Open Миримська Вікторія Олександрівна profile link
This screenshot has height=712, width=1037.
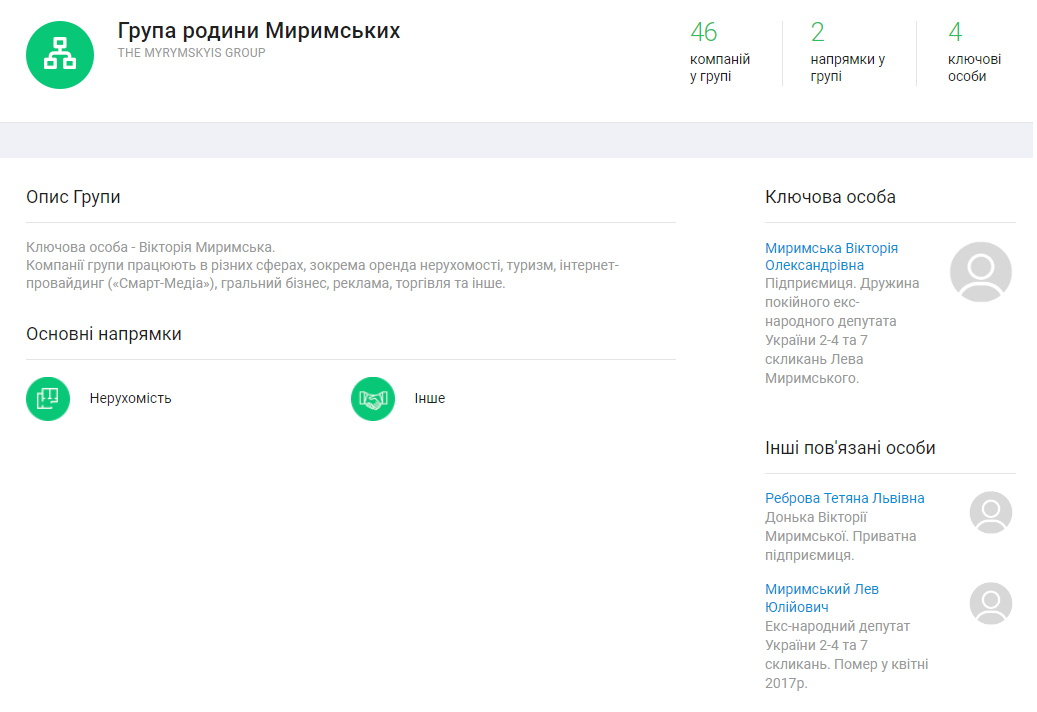[x=830, y=257]
